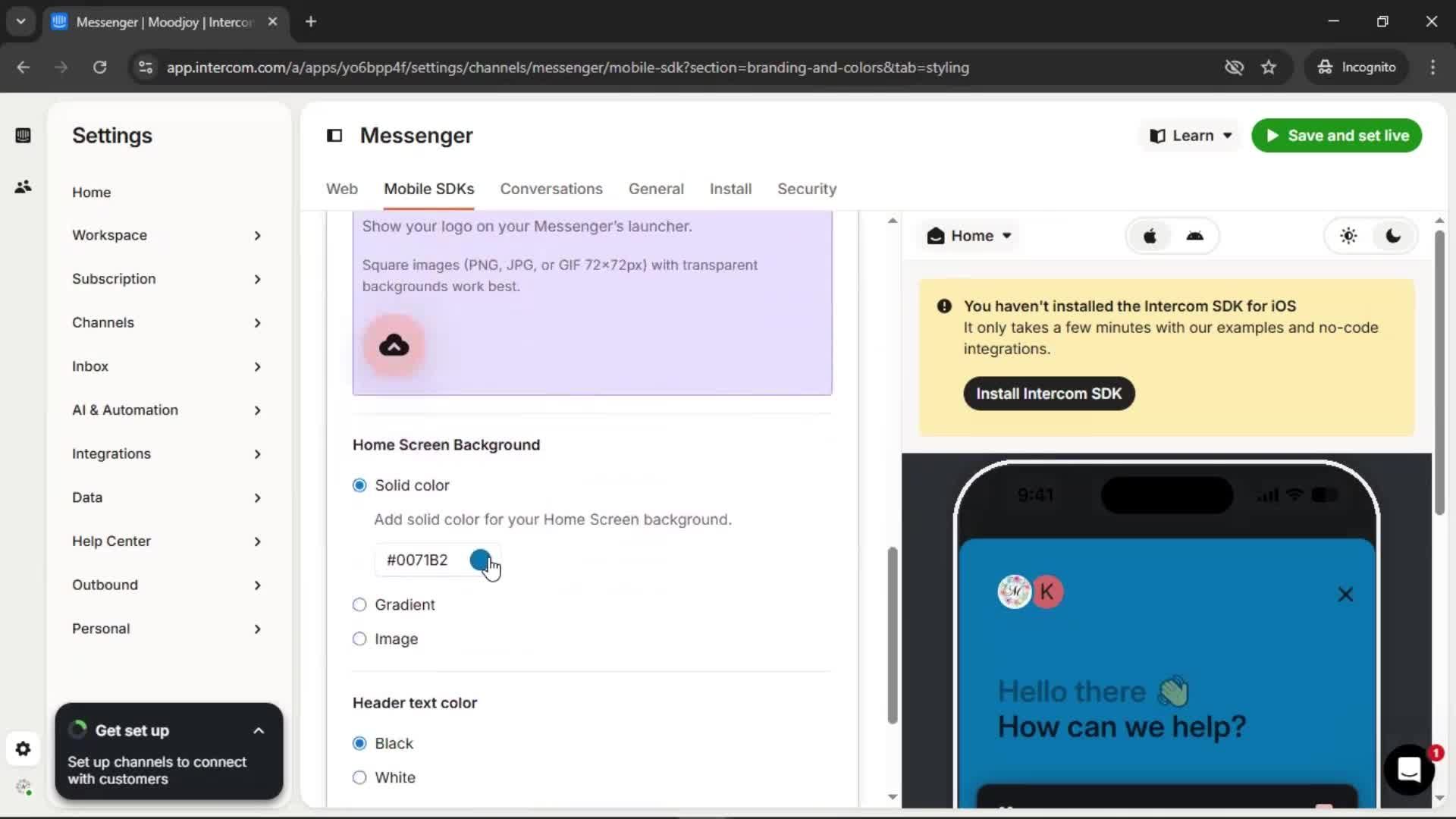Open the Inbox icon in left rail

coord(23,136)
